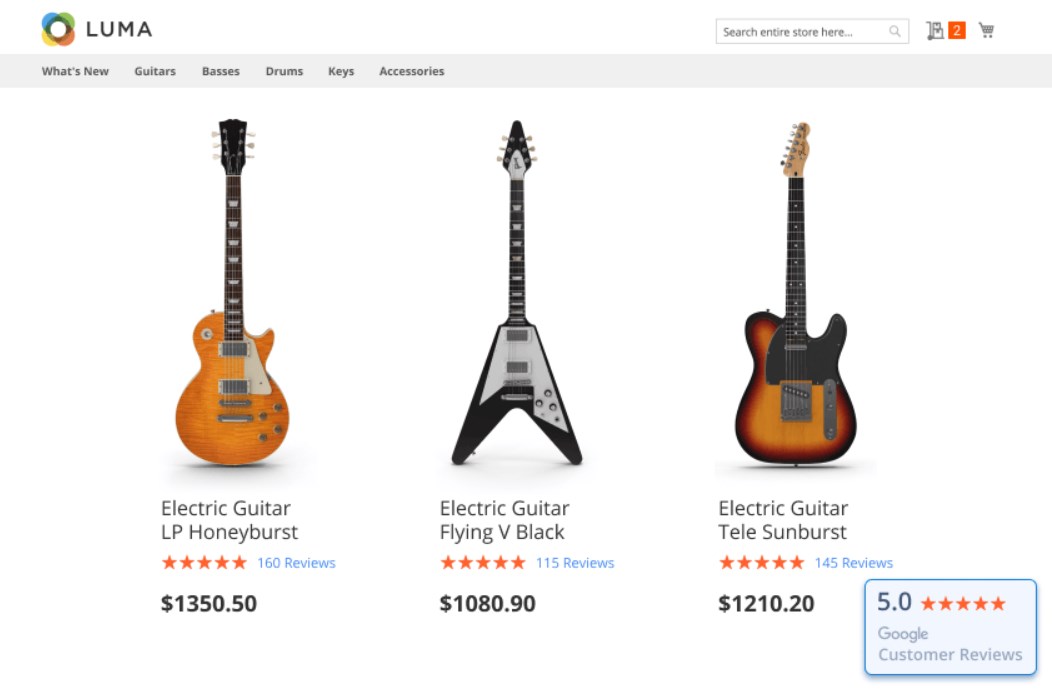Viewport: 1052px width, 689px height.
Task: Click the Luma logo icon
Action: coord(58,29)
